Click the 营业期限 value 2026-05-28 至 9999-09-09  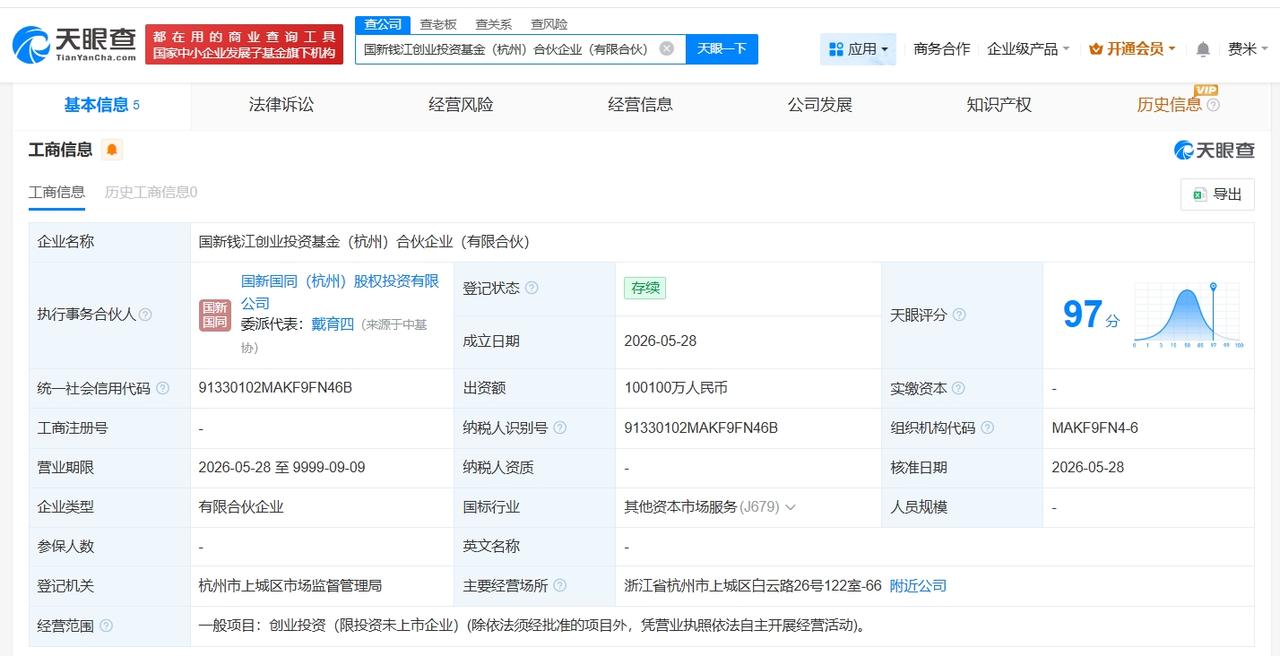(282, 467)
